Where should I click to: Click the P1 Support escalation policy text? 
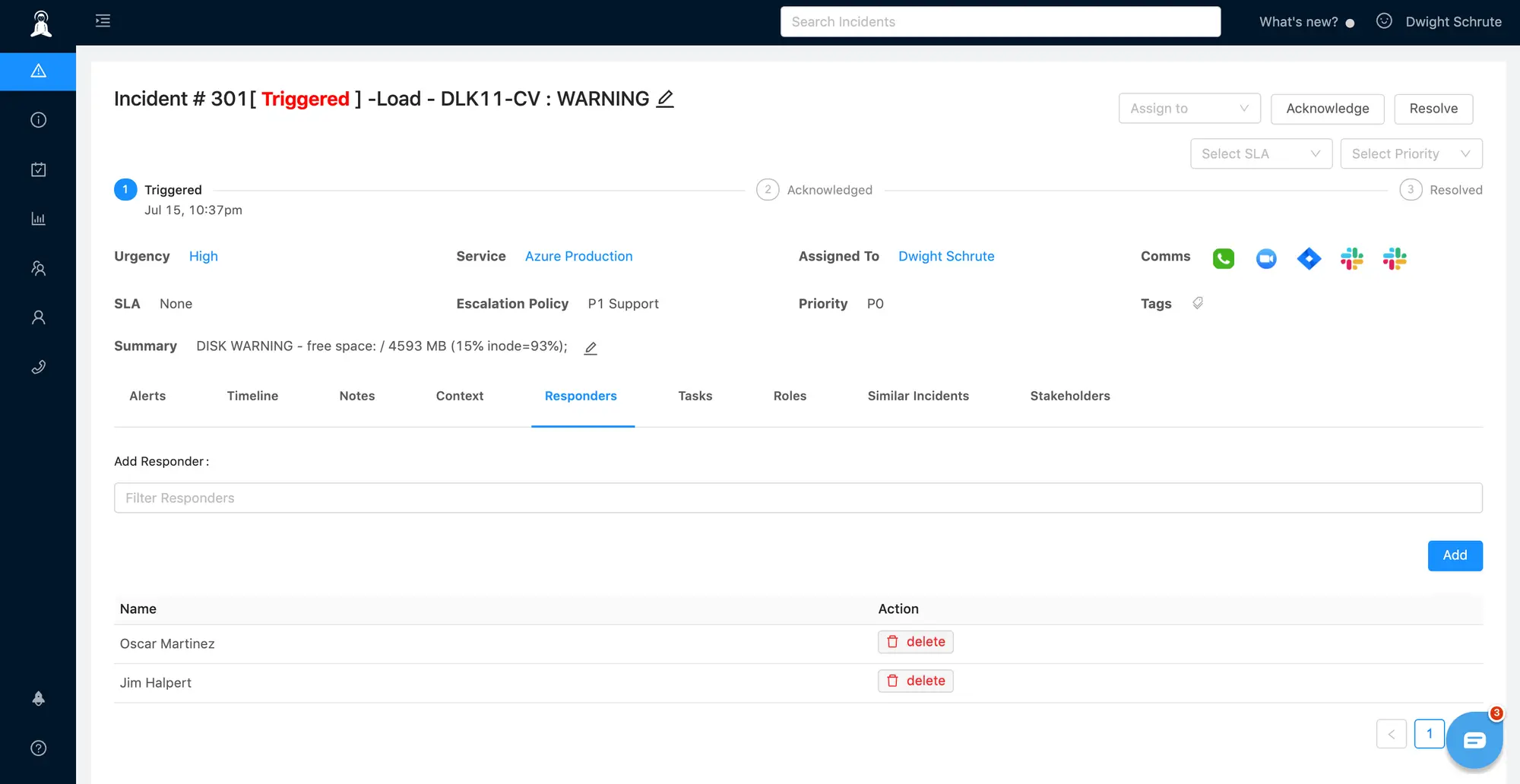point(623,304)
